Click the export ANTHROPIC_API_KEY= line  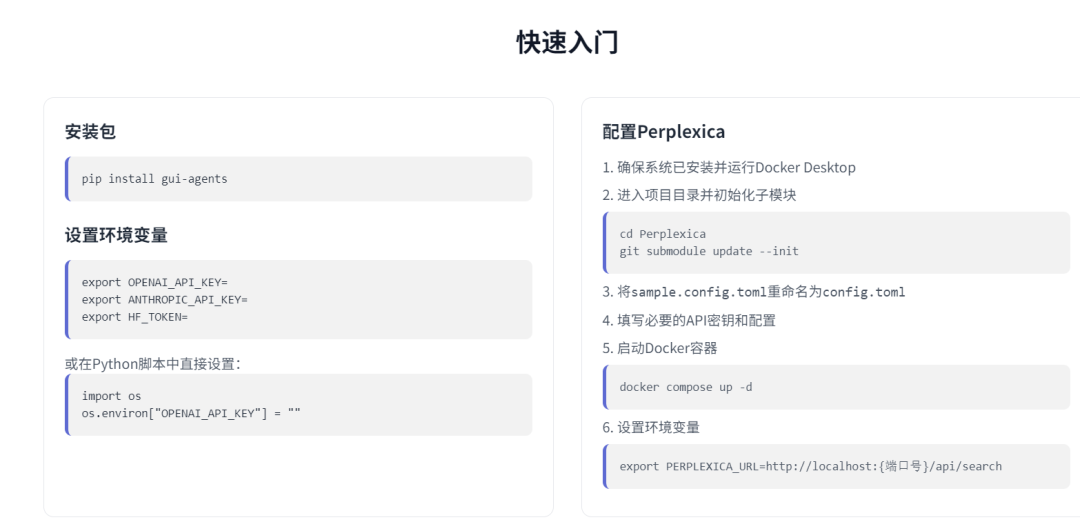(x=164, y=300)
